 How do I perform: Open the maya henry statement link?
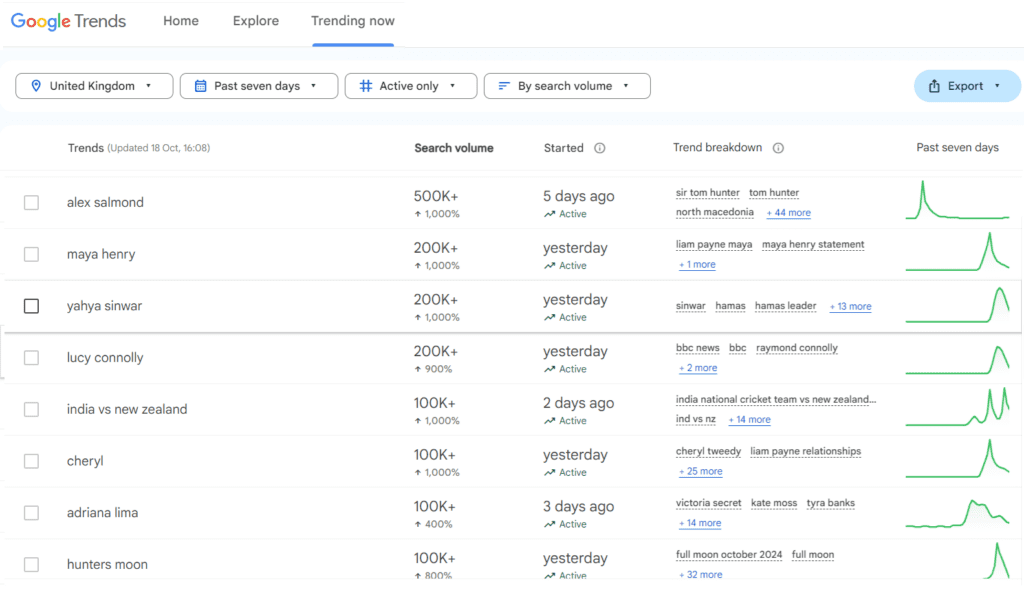(813, 244)
